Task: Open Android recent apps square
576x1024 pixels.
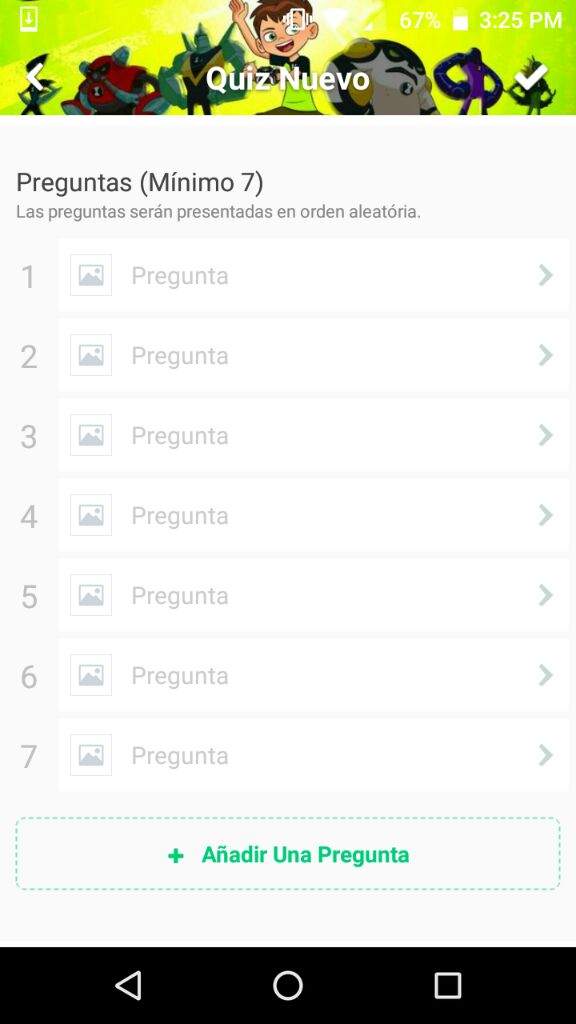Action: [x=447, y=985]
